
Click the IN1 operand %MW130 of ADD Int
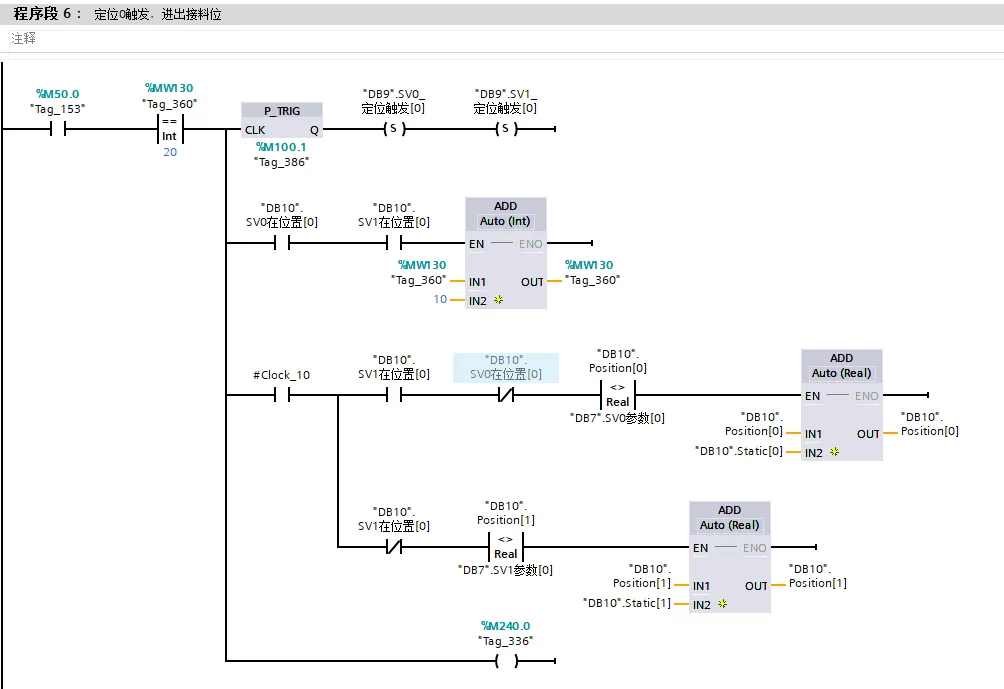(421, 273)
